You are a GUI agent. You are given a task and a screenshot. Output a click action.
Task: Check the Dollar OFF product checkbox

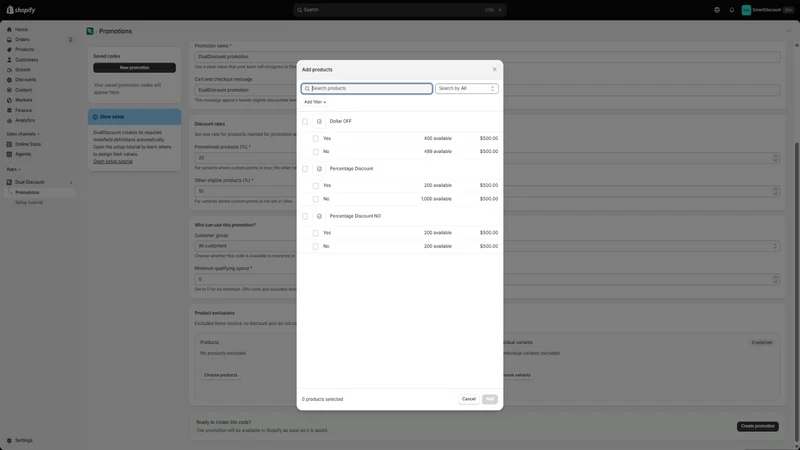coord(305,121)
